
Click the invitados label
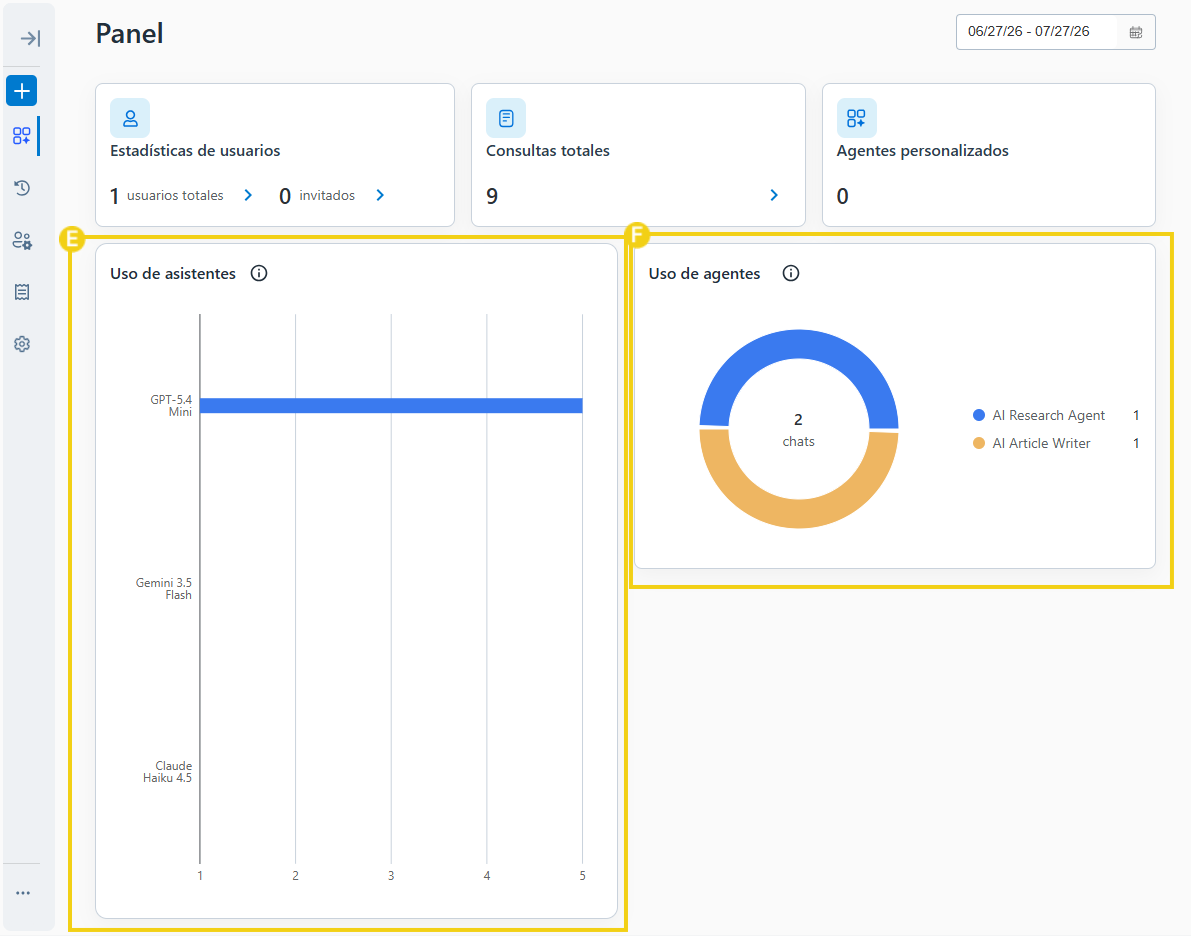tap(327, 196)
